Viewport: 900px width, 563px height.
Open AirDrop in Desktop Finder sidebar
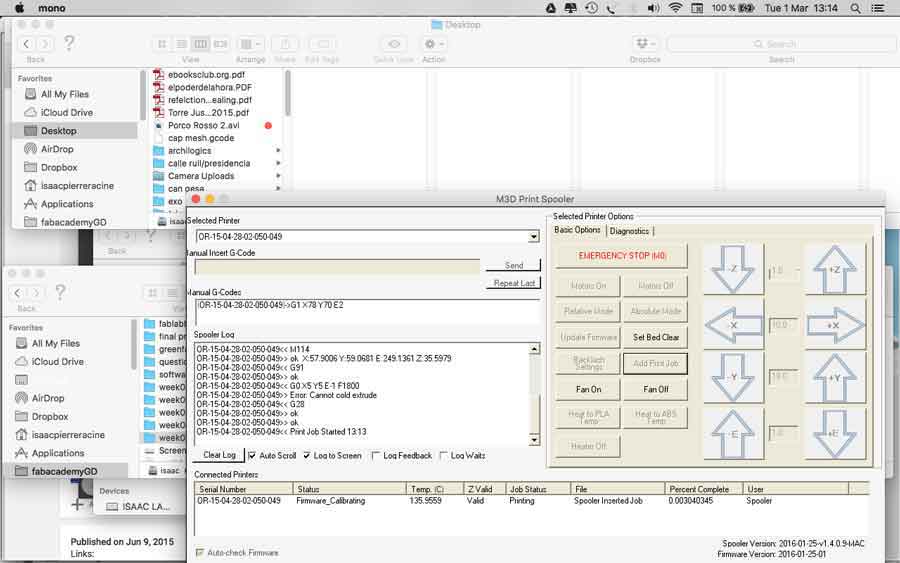point(57,149)
